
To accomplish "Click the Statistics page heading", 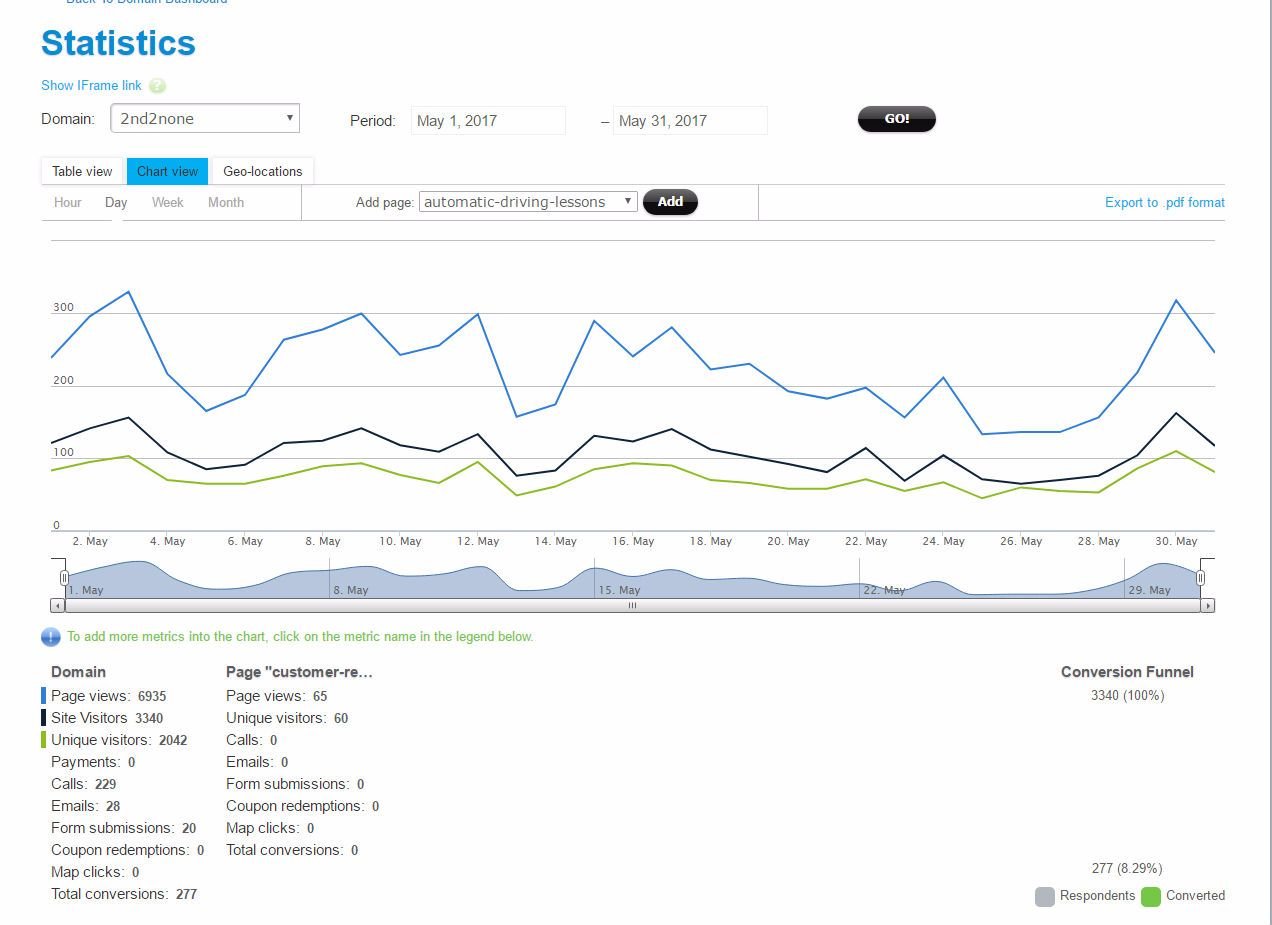I will pos(118,43).
